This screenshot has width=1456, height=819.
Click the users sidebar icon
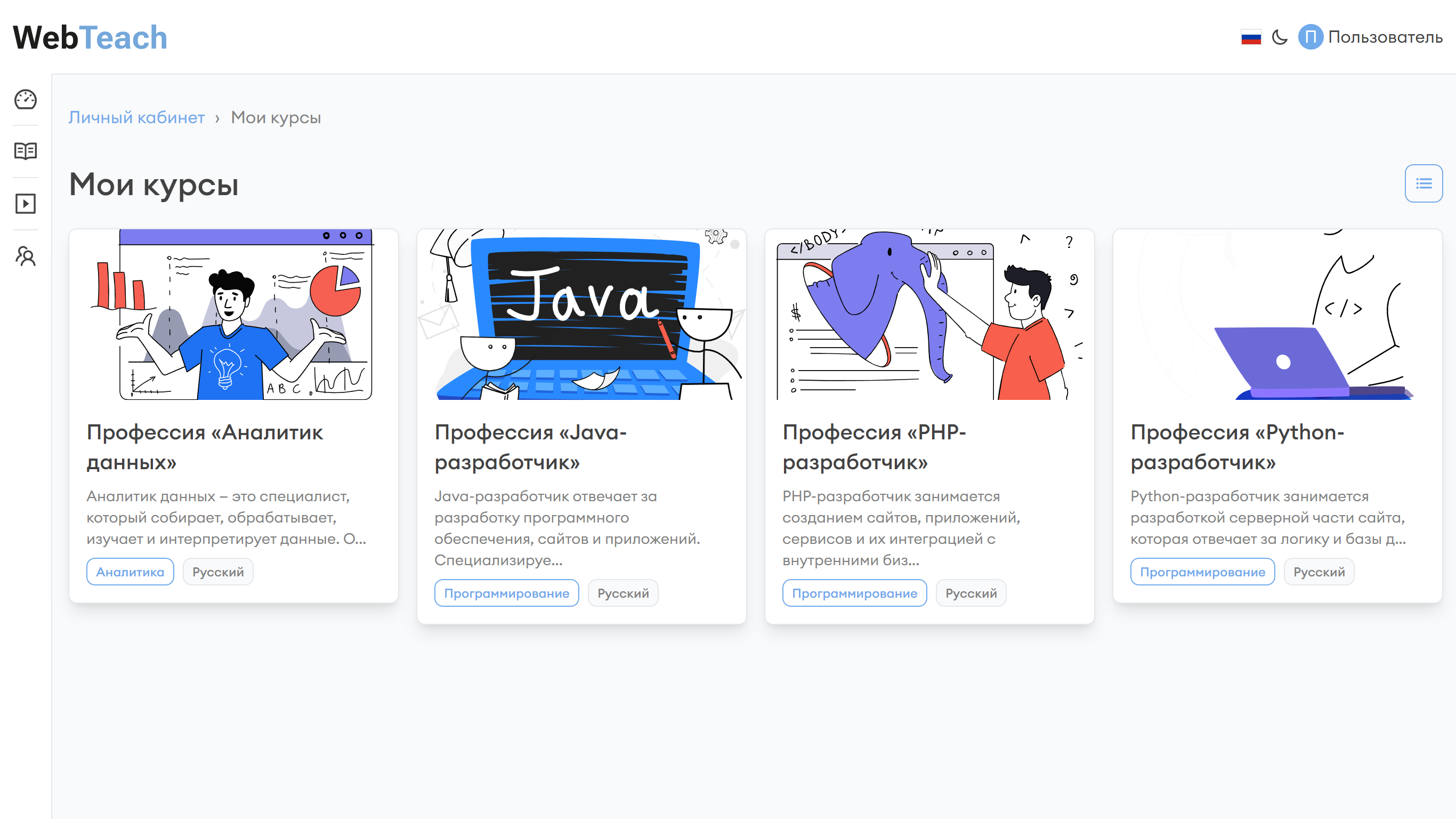tap(26, 256)
